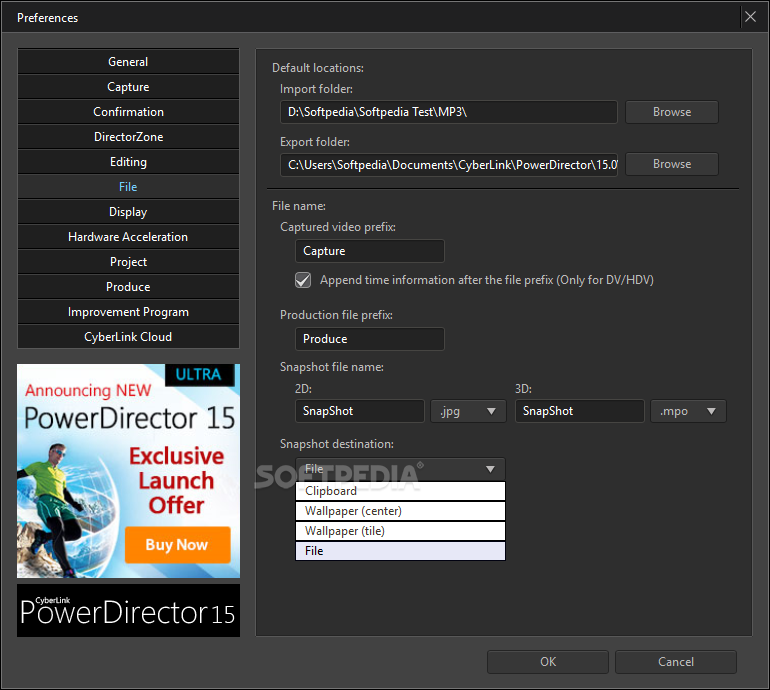770x690 pixels.
Task: Click the production file prefix field
Action: click(370, 339)
